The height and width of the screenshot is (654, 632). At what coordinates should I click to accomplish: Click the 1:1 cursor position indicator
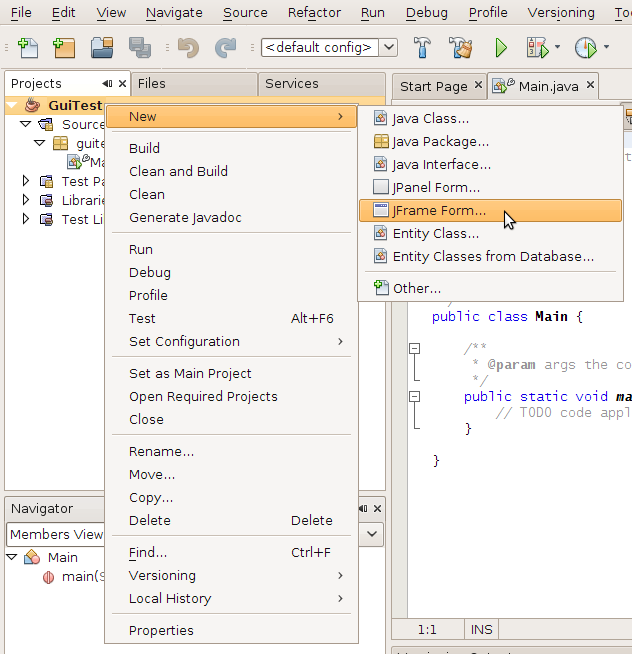click(427, 629)
